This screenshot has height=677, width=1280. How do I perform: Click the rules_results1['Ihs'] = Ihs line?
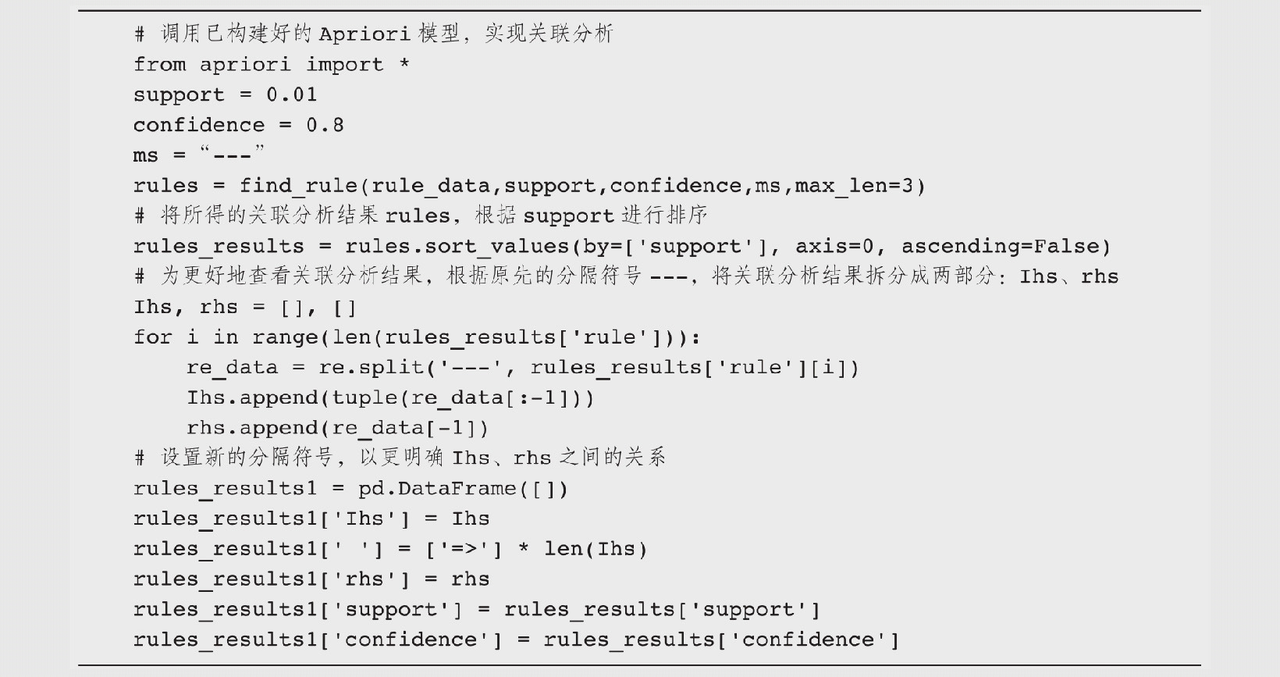[311, 519]
